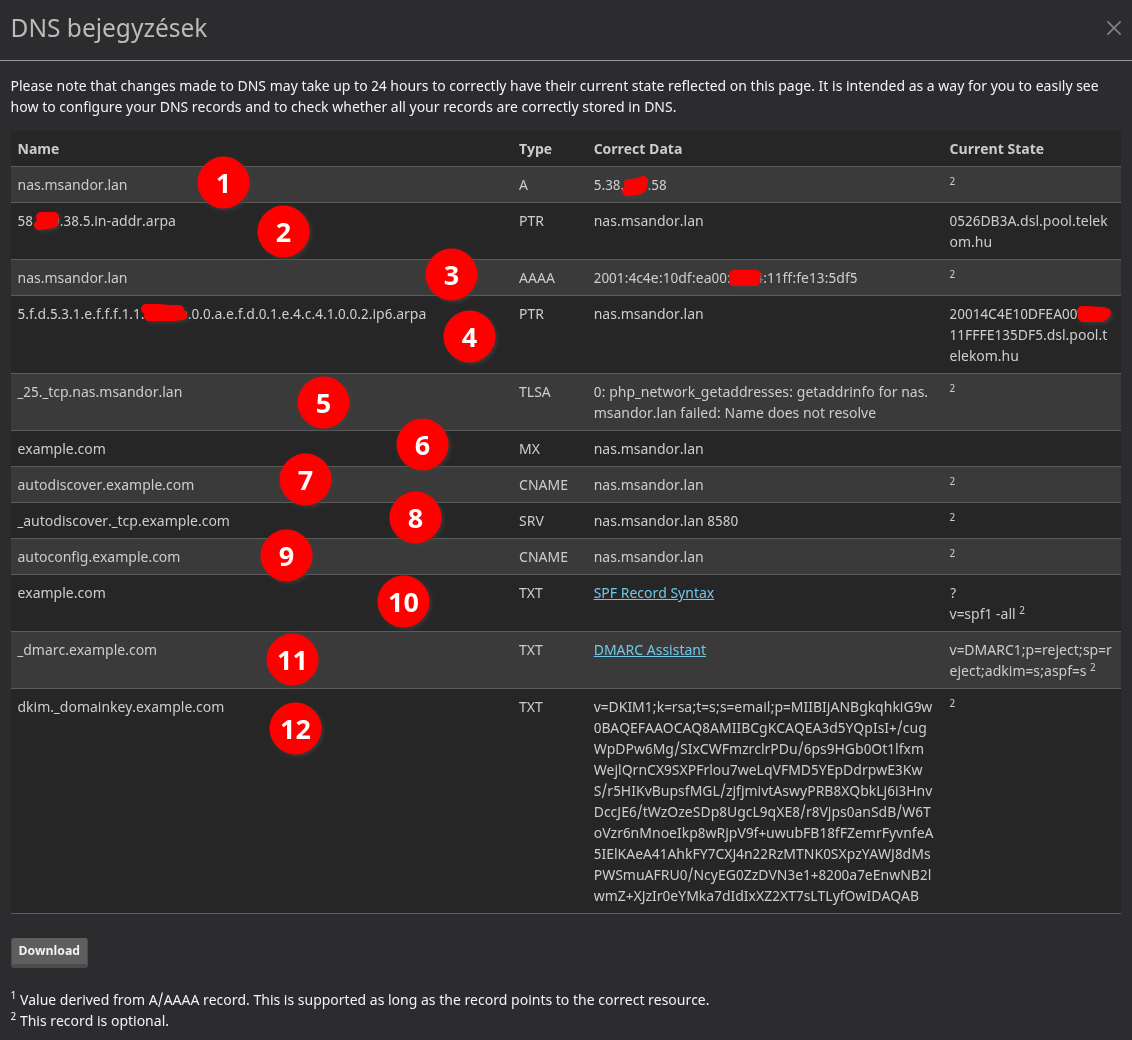Click the MX record's nas.msandor.lan data
Screen dimensions: 1132x1040
pyautogui.click(x=648, y=450)
